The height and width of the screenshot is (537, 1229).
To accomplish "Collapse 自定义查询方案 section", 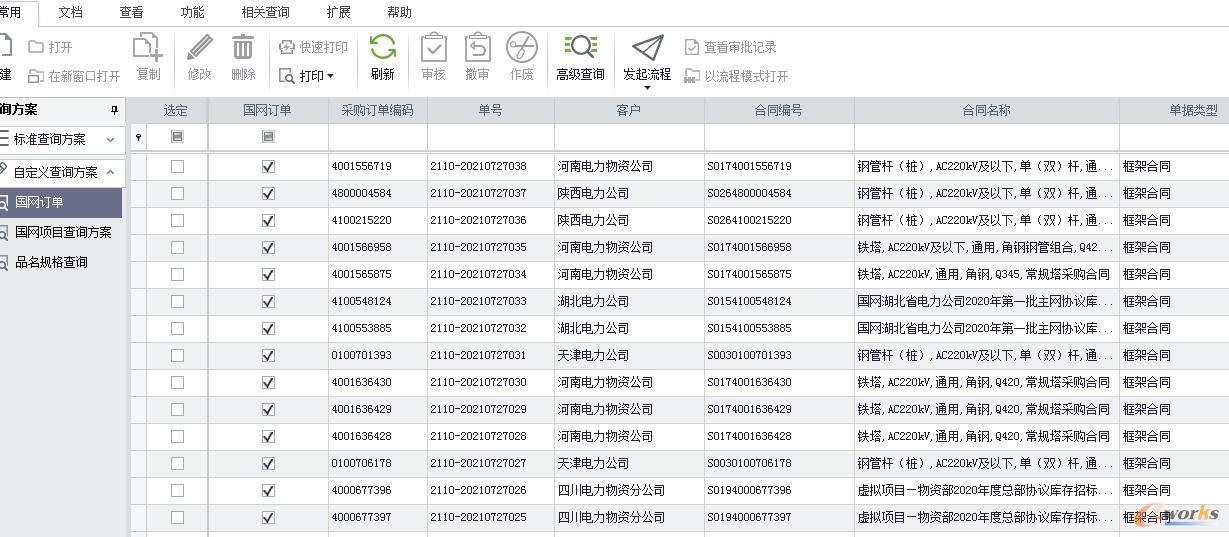I will pyautogui.click(x=110, y=172).
